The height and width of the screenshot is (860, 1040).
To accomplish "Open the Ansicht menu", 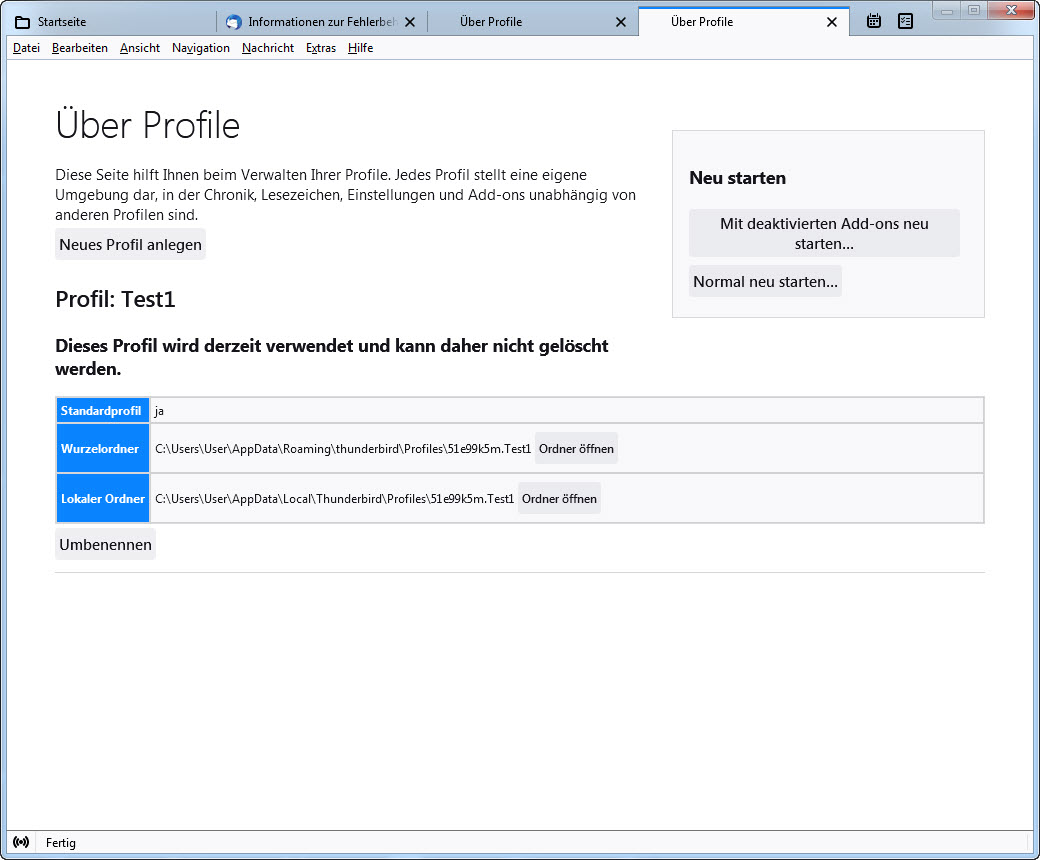I will [140, 48].
